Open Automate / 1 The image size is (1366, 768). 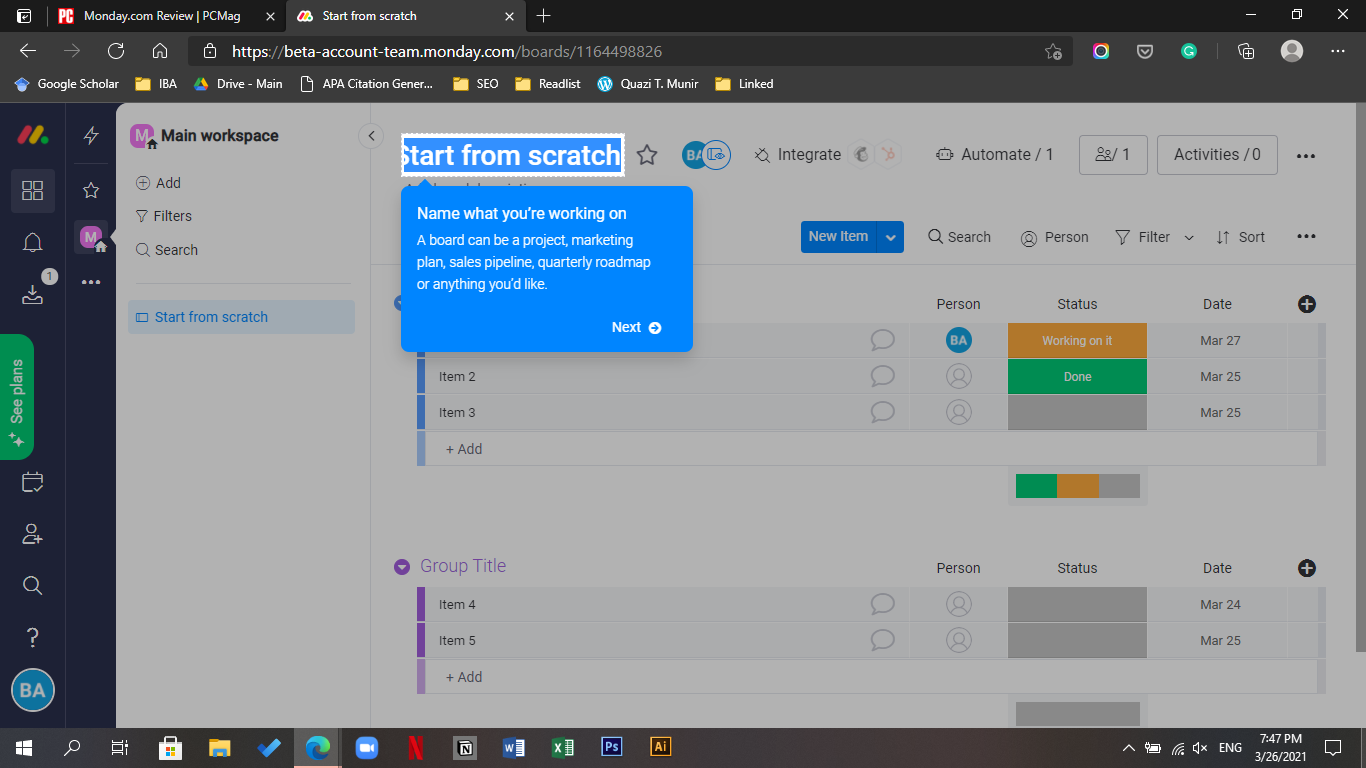tap(994, 155)
